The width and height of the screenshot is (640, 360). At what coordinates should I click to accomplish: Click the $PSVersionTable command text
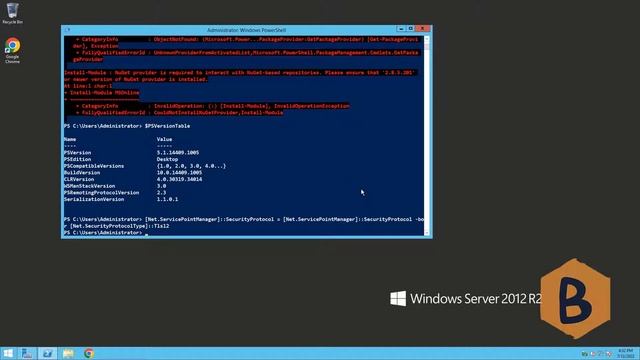(167, 126)
